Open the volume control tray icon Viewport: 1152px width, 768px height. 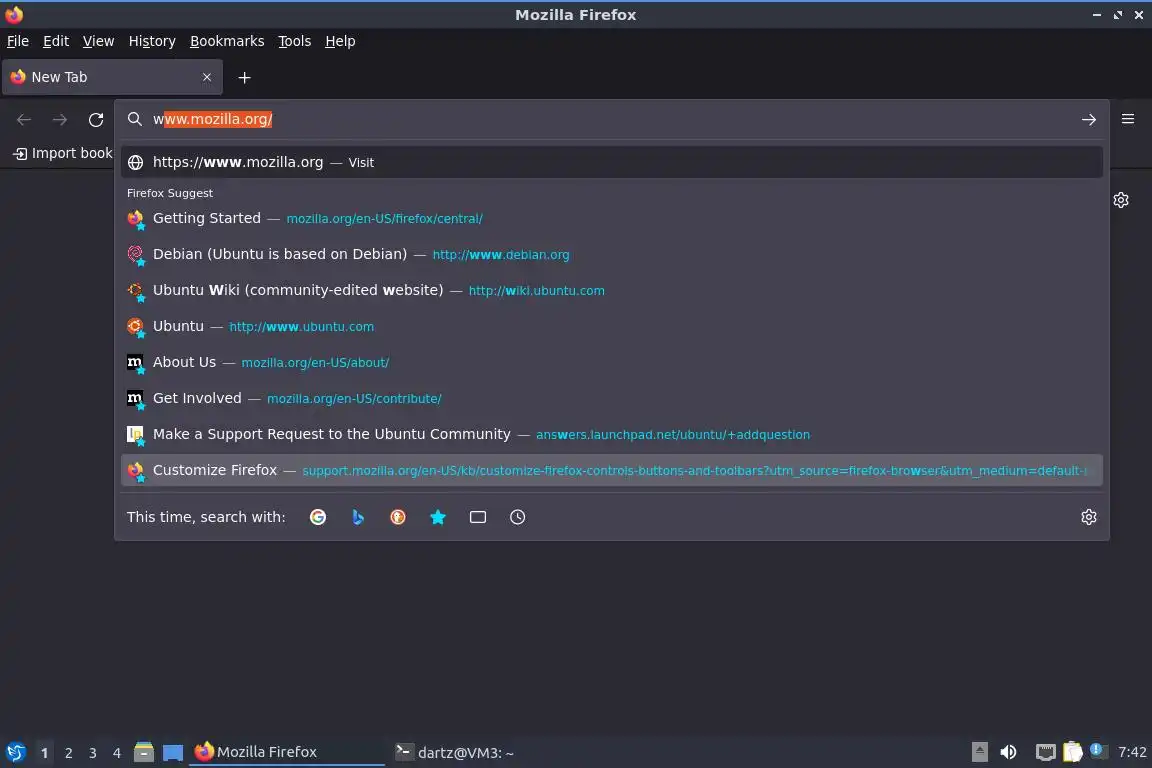click(x=1008, y=752)
